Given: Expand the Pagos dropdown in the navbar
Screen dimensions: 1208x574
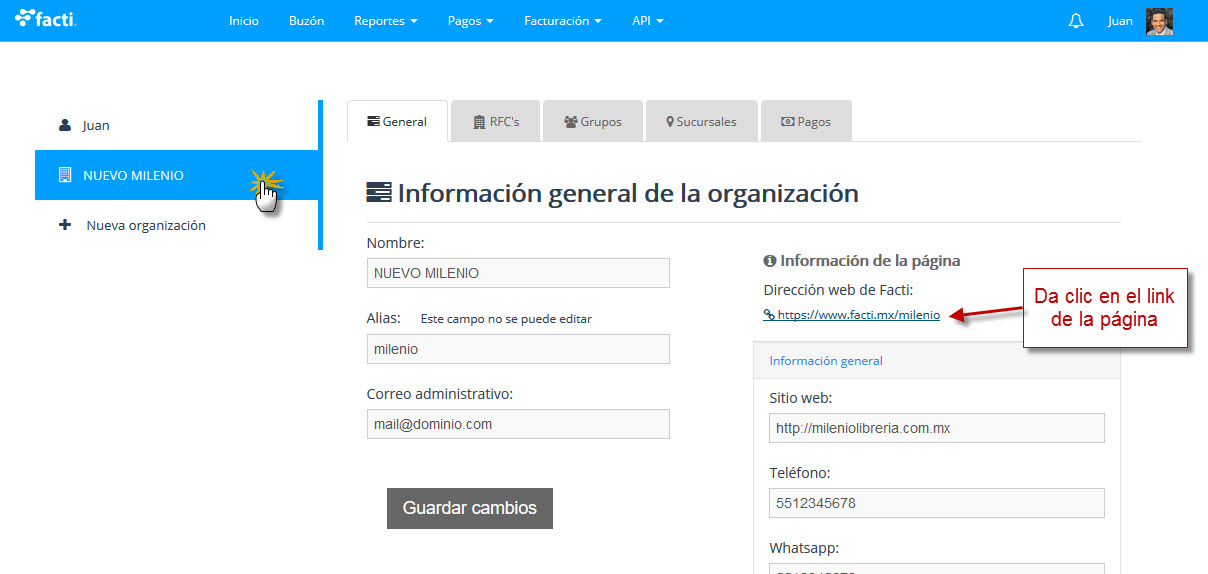Looking at the screenshot, I should pos(471,21).
